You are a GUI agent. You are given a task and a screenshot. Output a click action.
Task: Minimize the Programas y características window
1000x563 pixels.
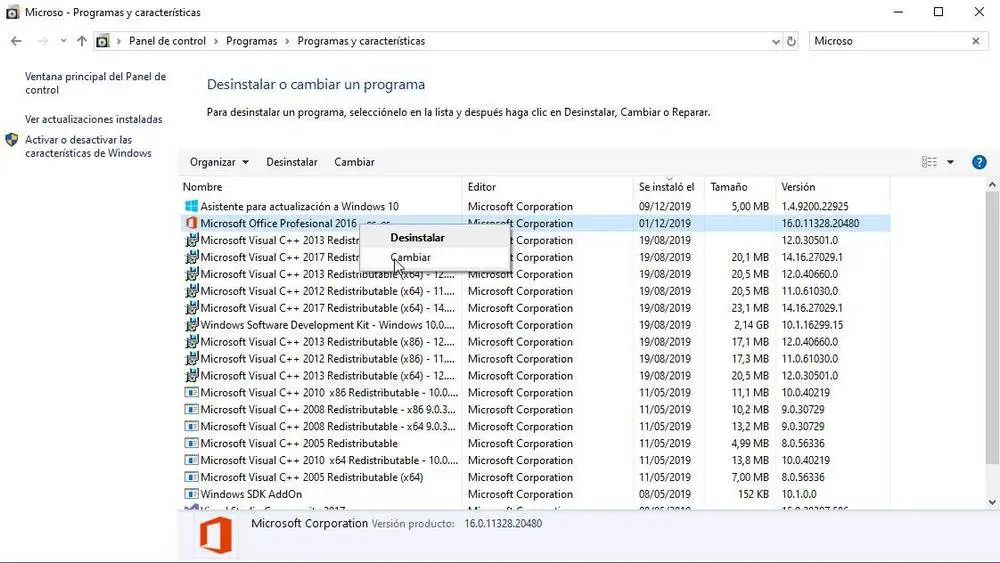(x=898, y=12)
